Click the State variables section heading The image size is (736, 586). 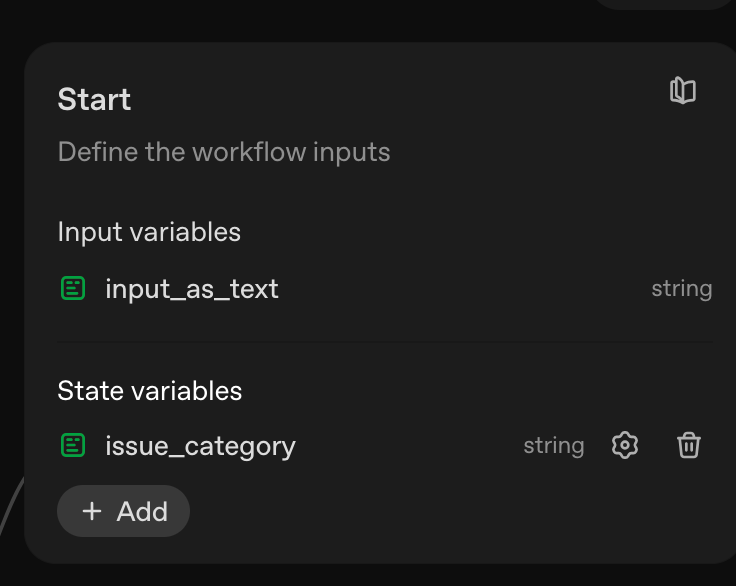pos(150,390)
